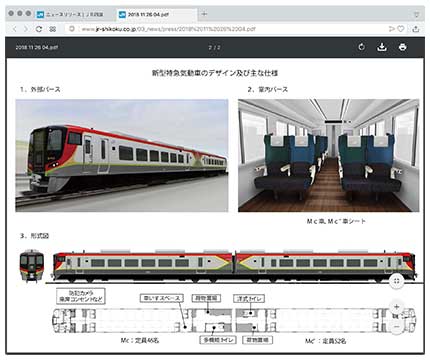Click the jr-shikoku.co.jp address bar
The image size is (430, 360).
pyautogui.click(x=168, y=29)
